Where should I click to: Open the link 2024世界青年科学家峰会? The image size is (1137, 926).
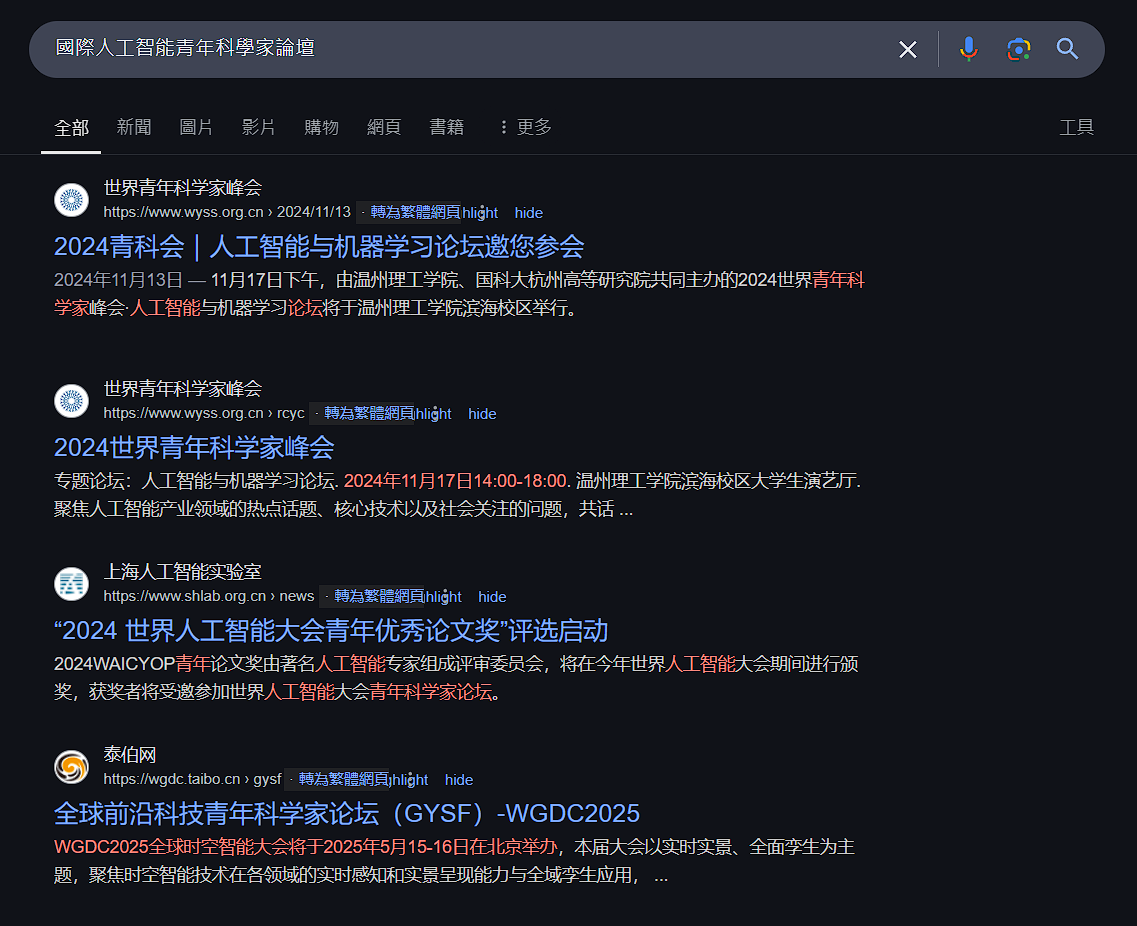[194, 447]
